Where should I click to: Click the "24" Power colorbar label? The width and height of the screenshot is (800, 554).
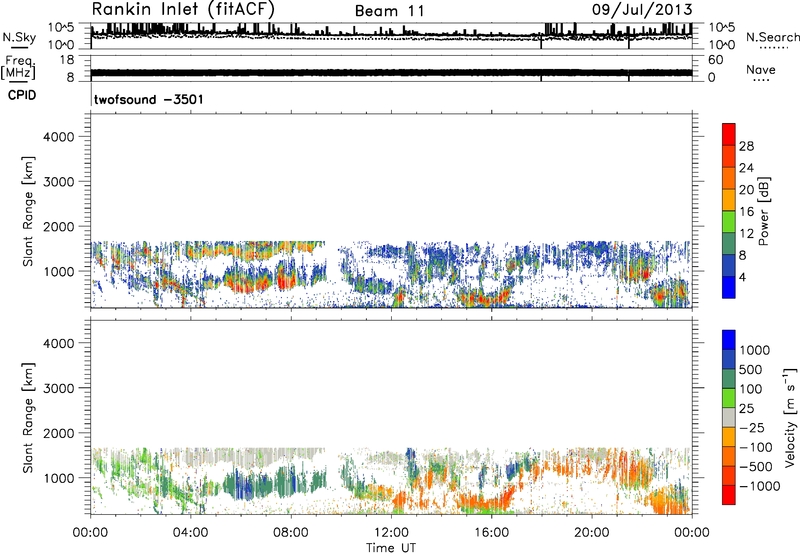point(746,168)
